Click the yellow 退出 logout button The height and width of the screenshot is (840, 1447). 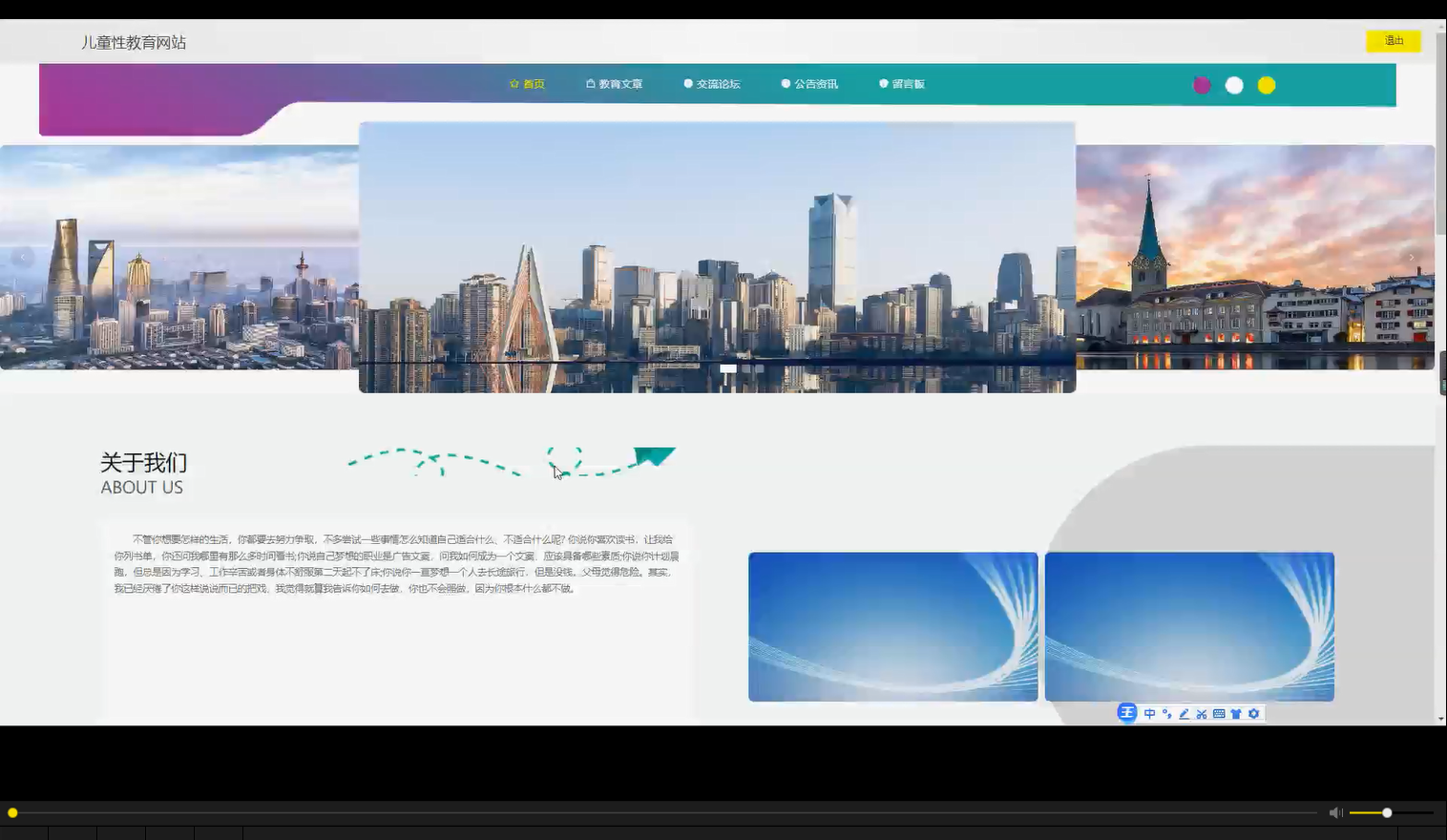(x=1394, y=41)
